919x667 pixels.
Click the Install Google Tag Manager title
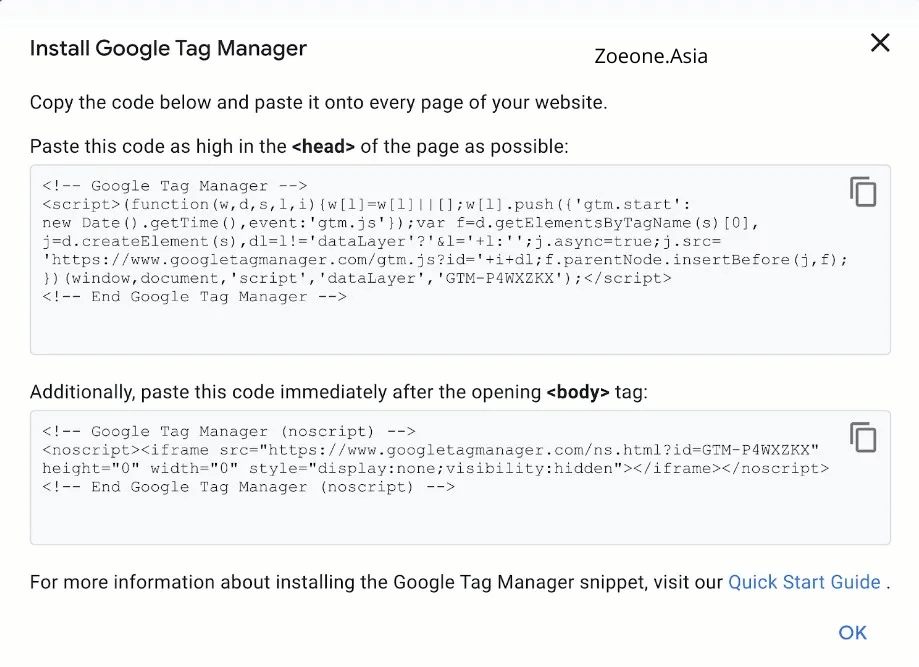pyautogui.click(x=168, y=48)
